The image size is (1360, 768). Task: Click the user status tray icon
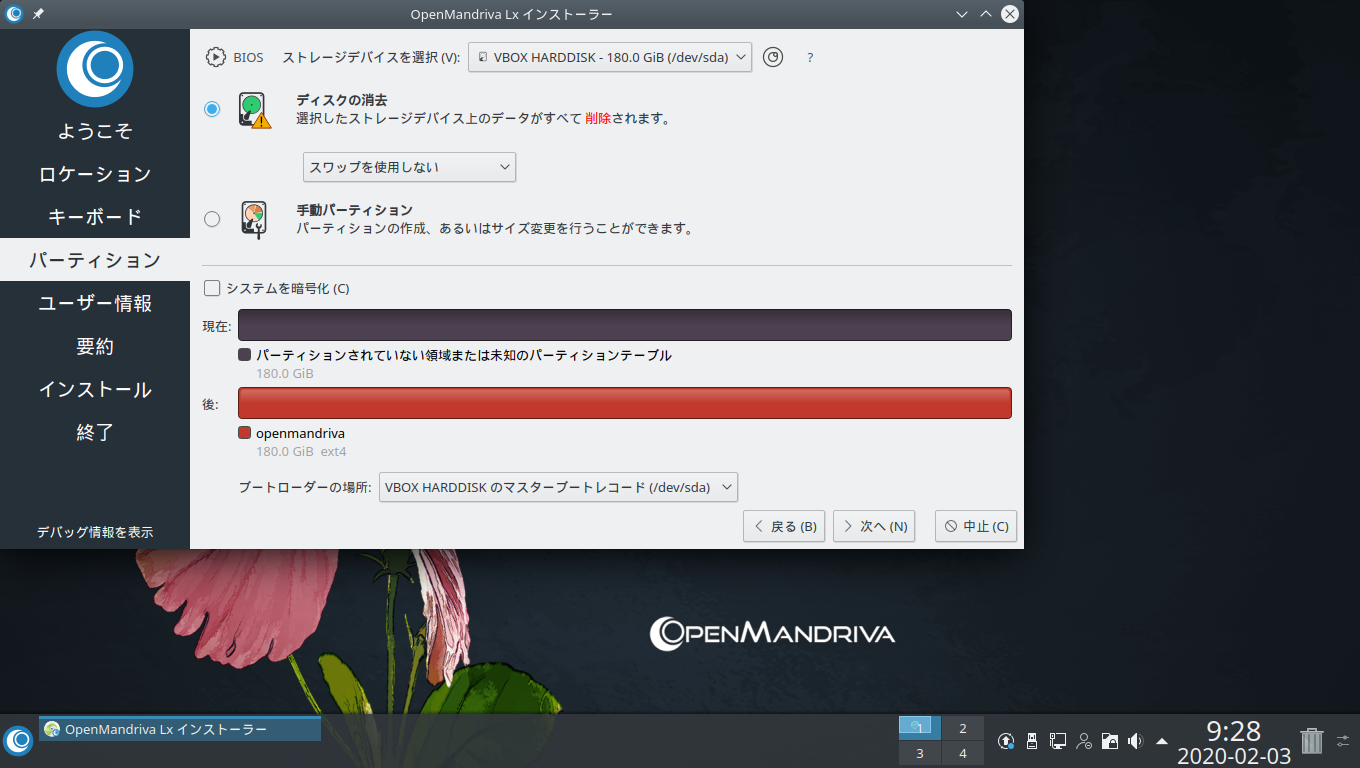(x=1084, y=741)
